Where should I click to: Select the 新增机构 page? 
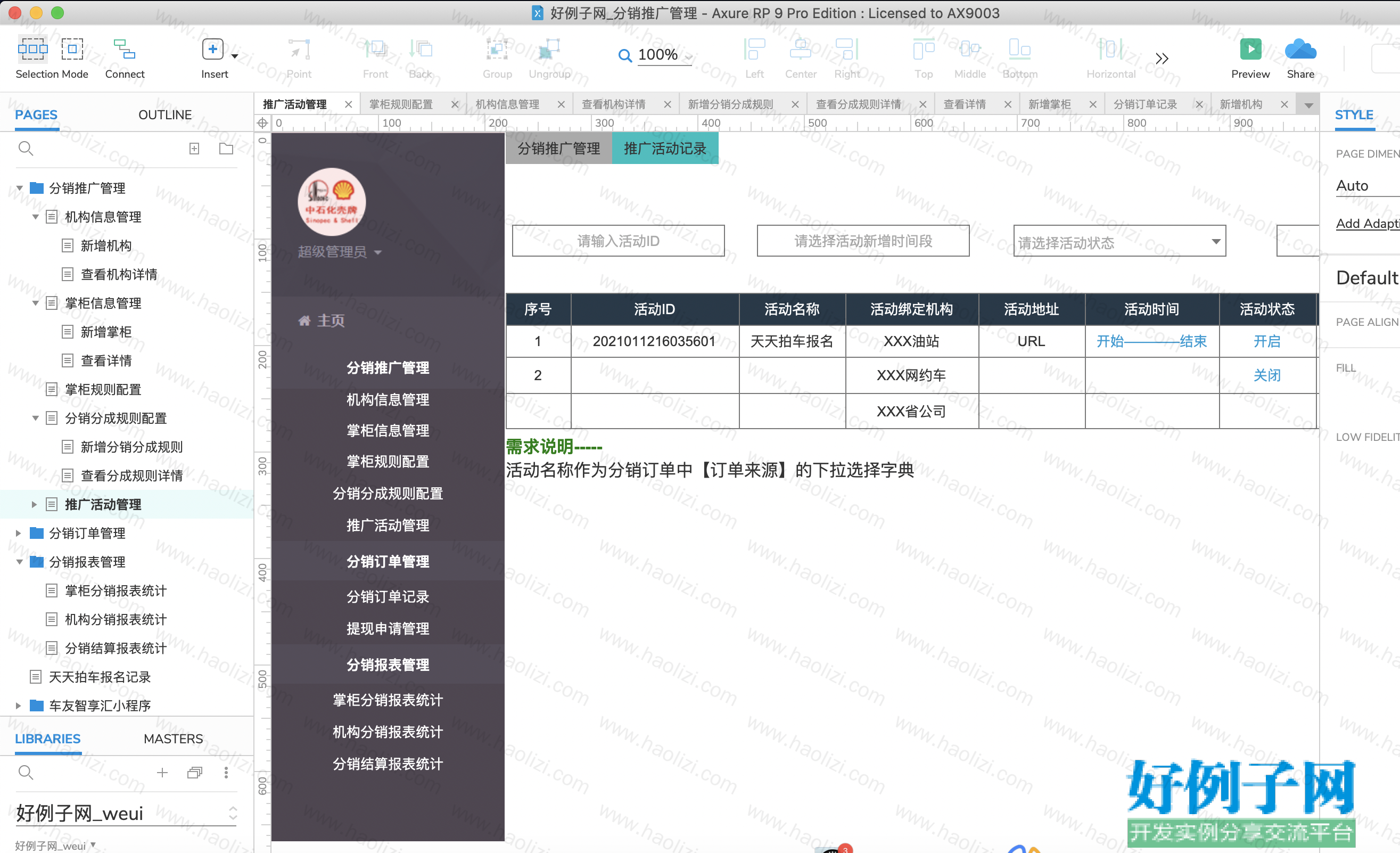pyautogui.click(x=106, y=245)
